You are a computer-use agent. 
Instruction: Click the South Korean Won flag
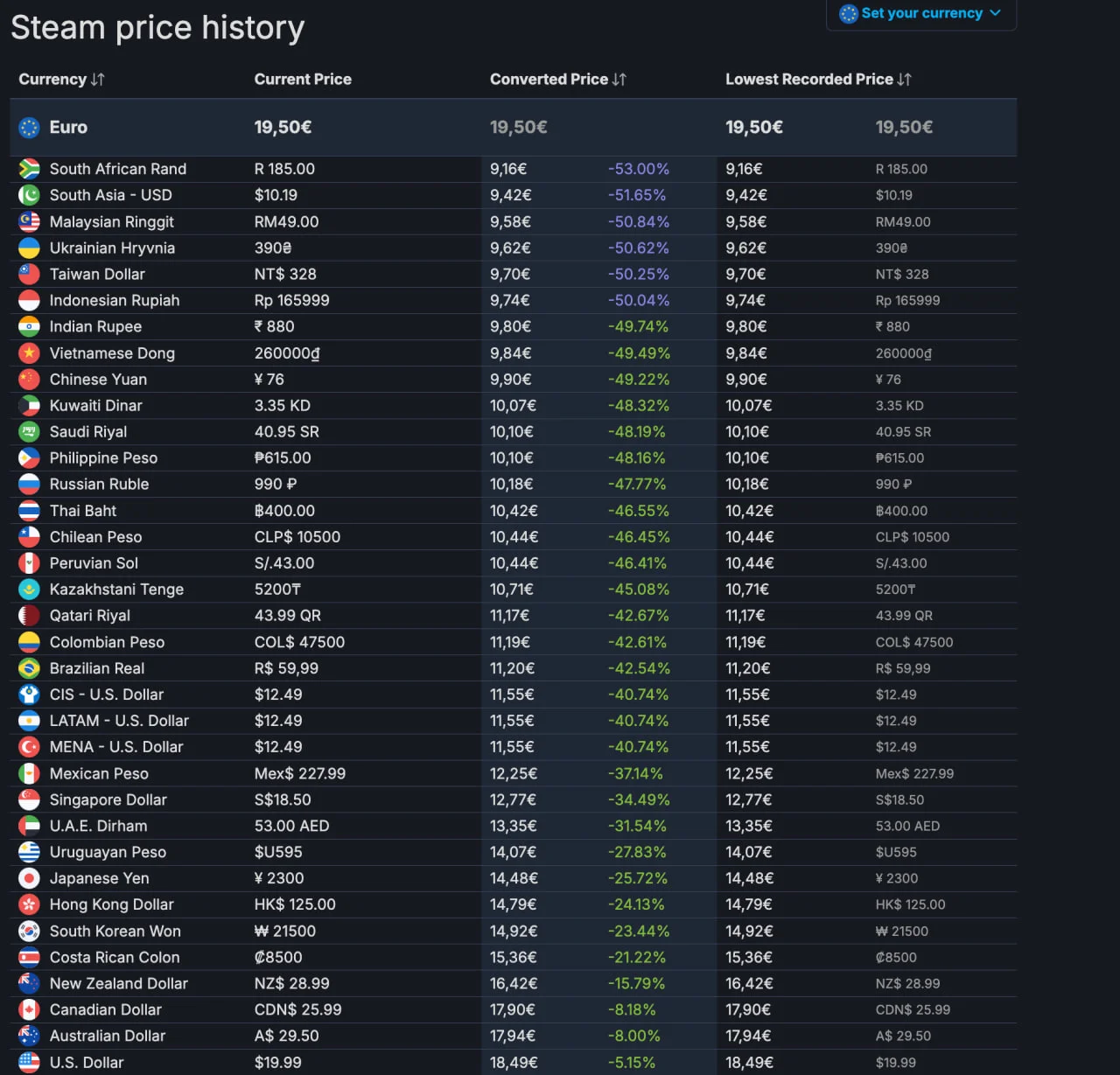click(30, 931)
